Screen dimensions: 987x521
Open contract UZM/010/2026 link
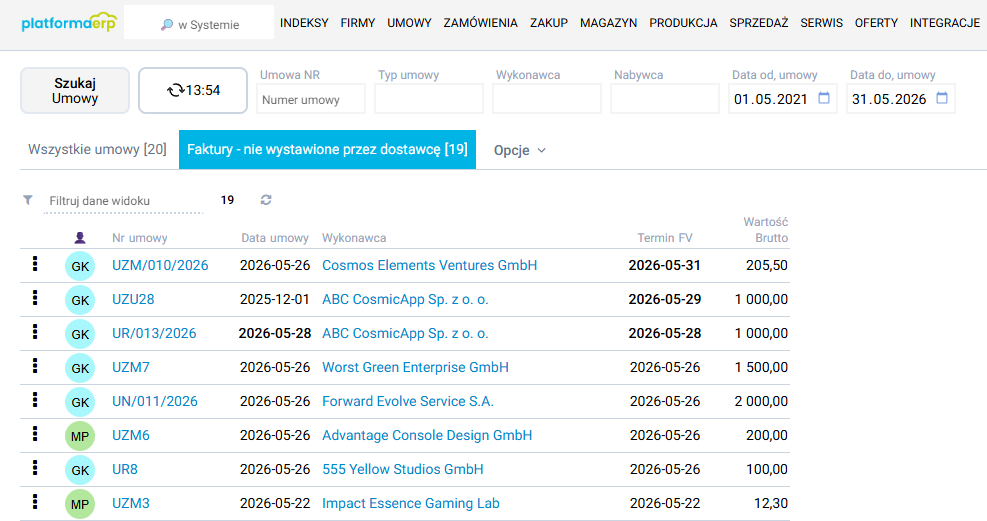click(x=160, y=266)
